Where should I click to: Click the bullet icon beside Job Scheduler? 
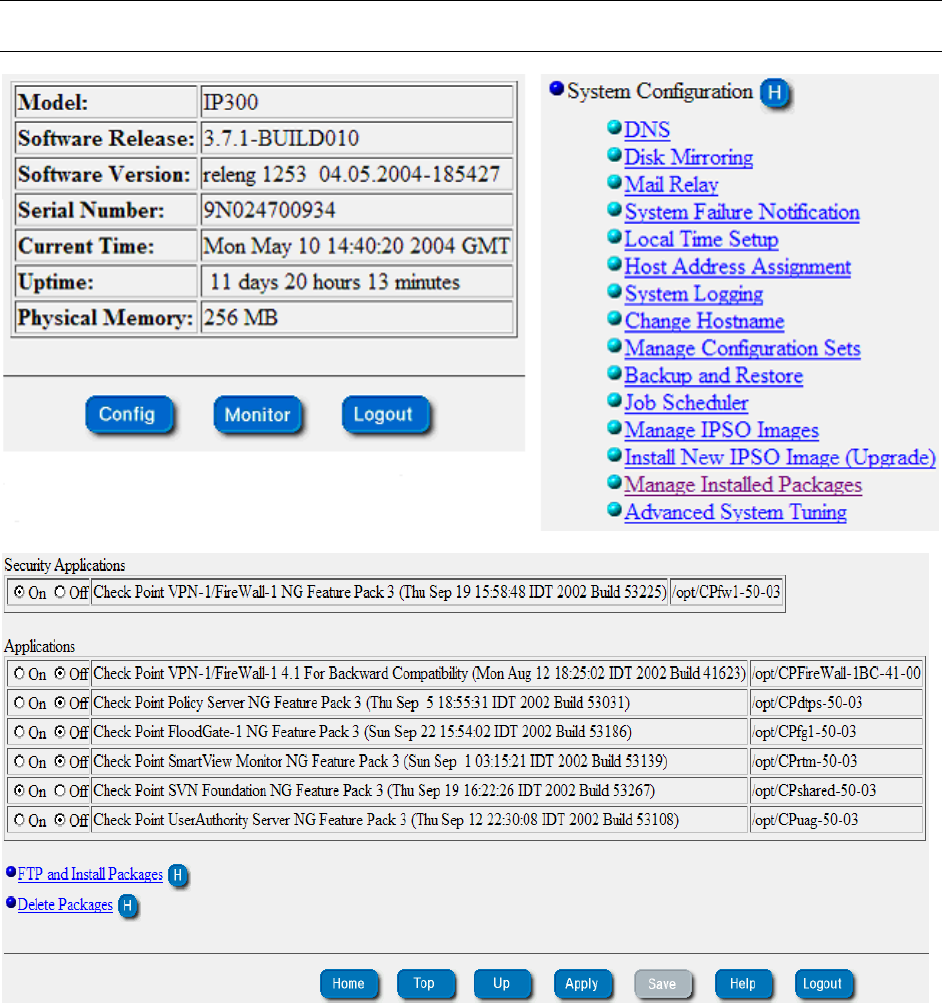(614, 400)
